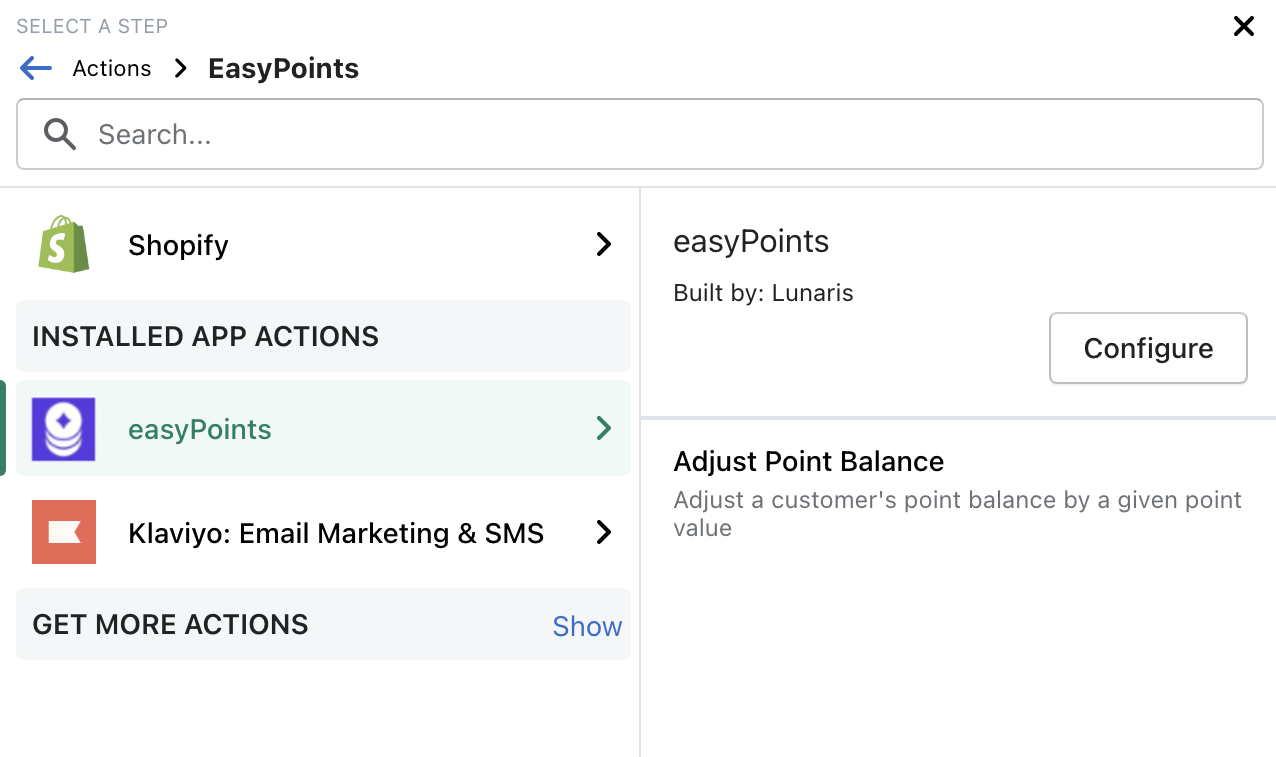Screen dimensions: 1276x757
Task: Click the magnifying glass search icon
Action: (x=60, y=134)
